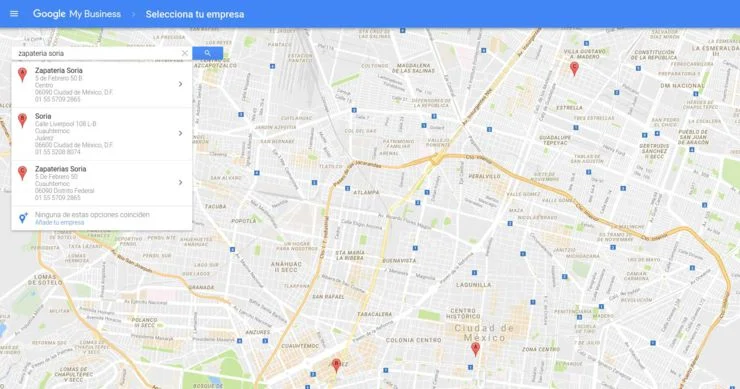Click the 'CENTRO HISTÓRICO' map label
Screen dimensions: 740x389
463,313
